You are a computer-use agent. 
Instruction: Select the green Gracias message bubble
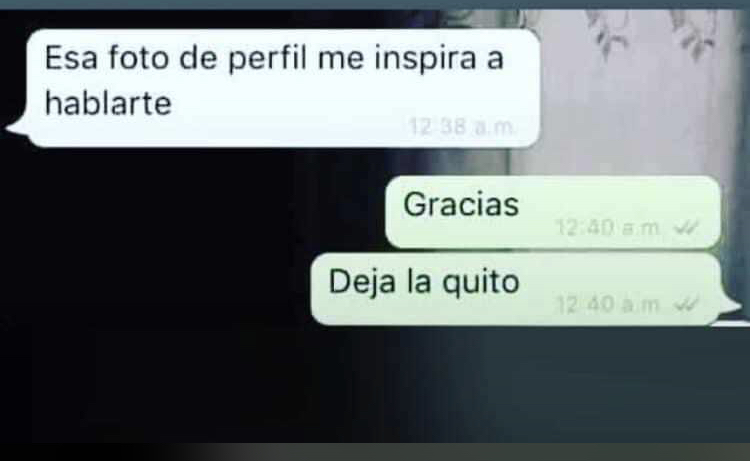tap(552, 212)
